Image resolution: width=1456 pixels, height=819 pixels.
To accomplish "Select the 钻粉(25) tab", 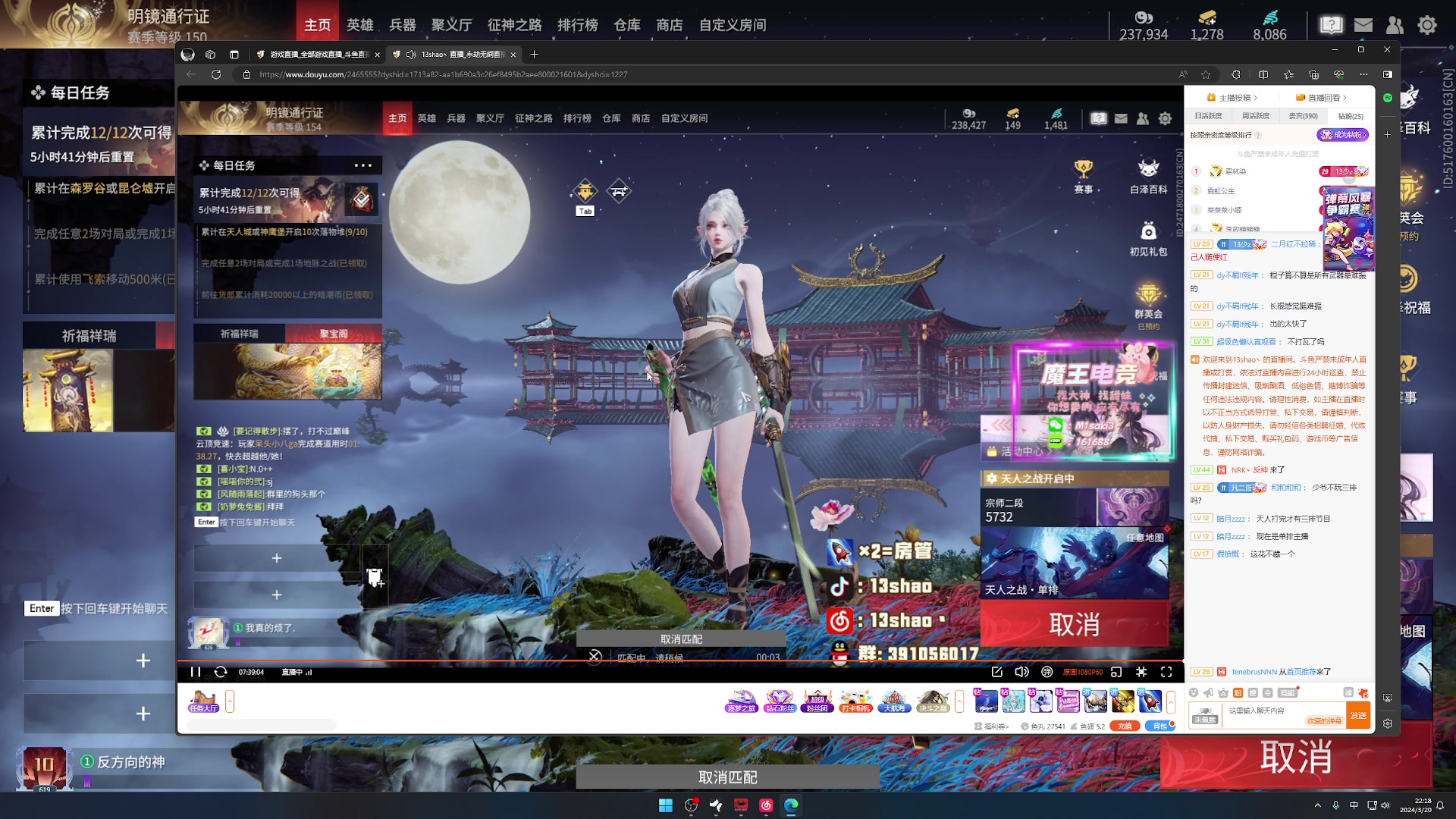I will (x=1351, y=116).
